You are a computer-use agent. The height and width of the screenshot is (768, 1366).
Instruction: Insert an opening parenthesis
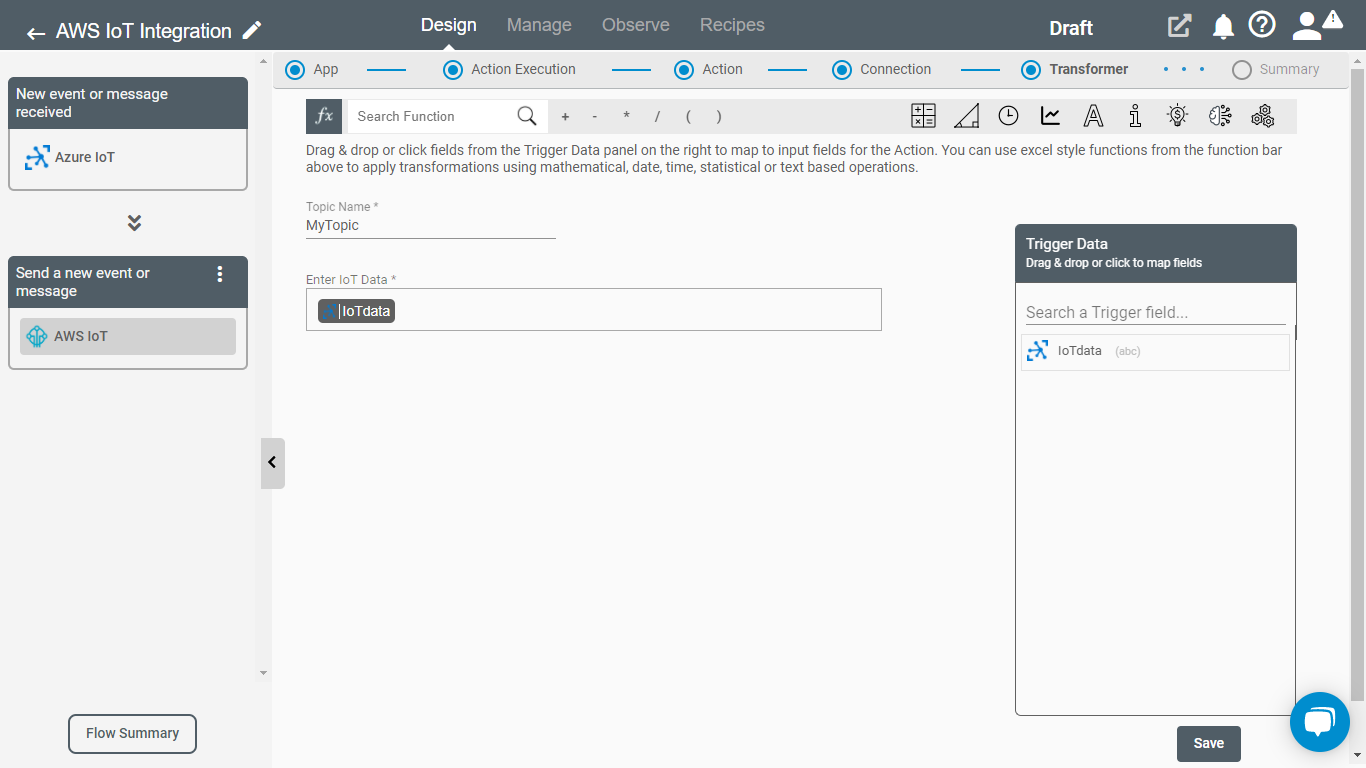(688, 117)
